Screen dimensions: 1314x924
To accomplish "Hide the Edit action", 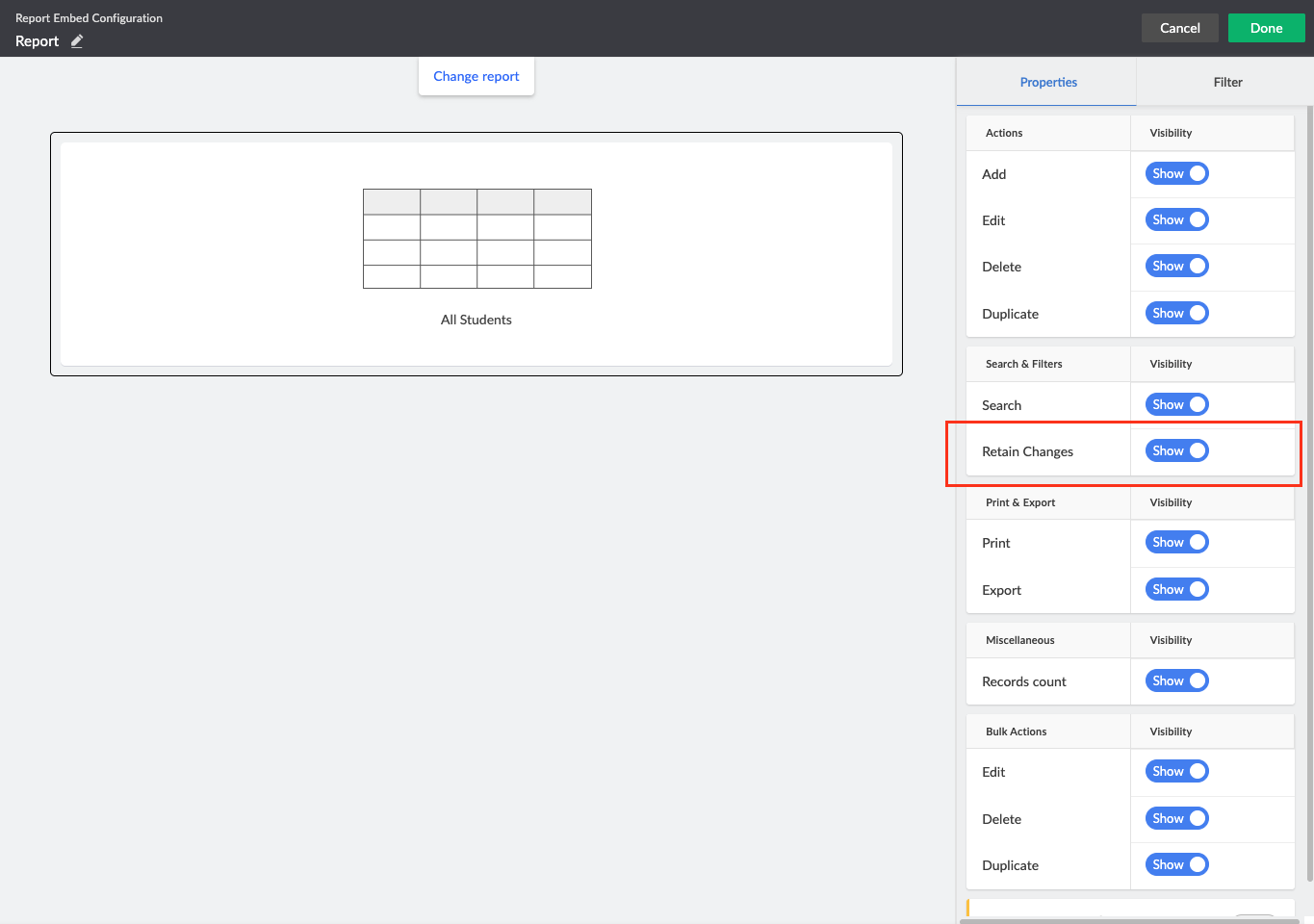I will click(1176, 219).
